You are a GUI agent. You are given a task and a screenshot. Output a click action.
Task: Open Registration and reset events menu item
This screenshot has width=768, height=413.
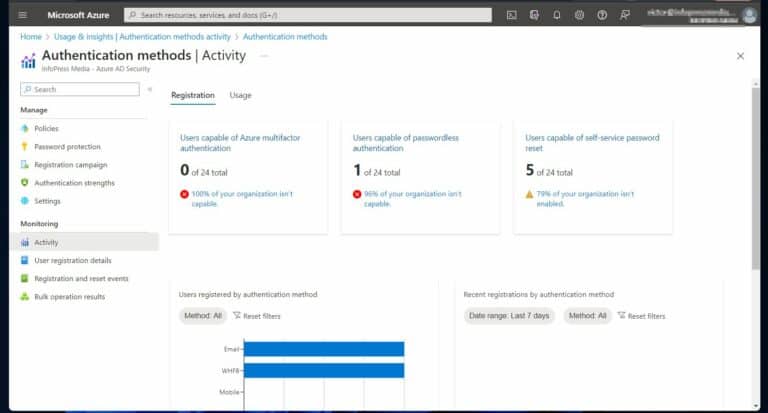(x=83, y=278)
